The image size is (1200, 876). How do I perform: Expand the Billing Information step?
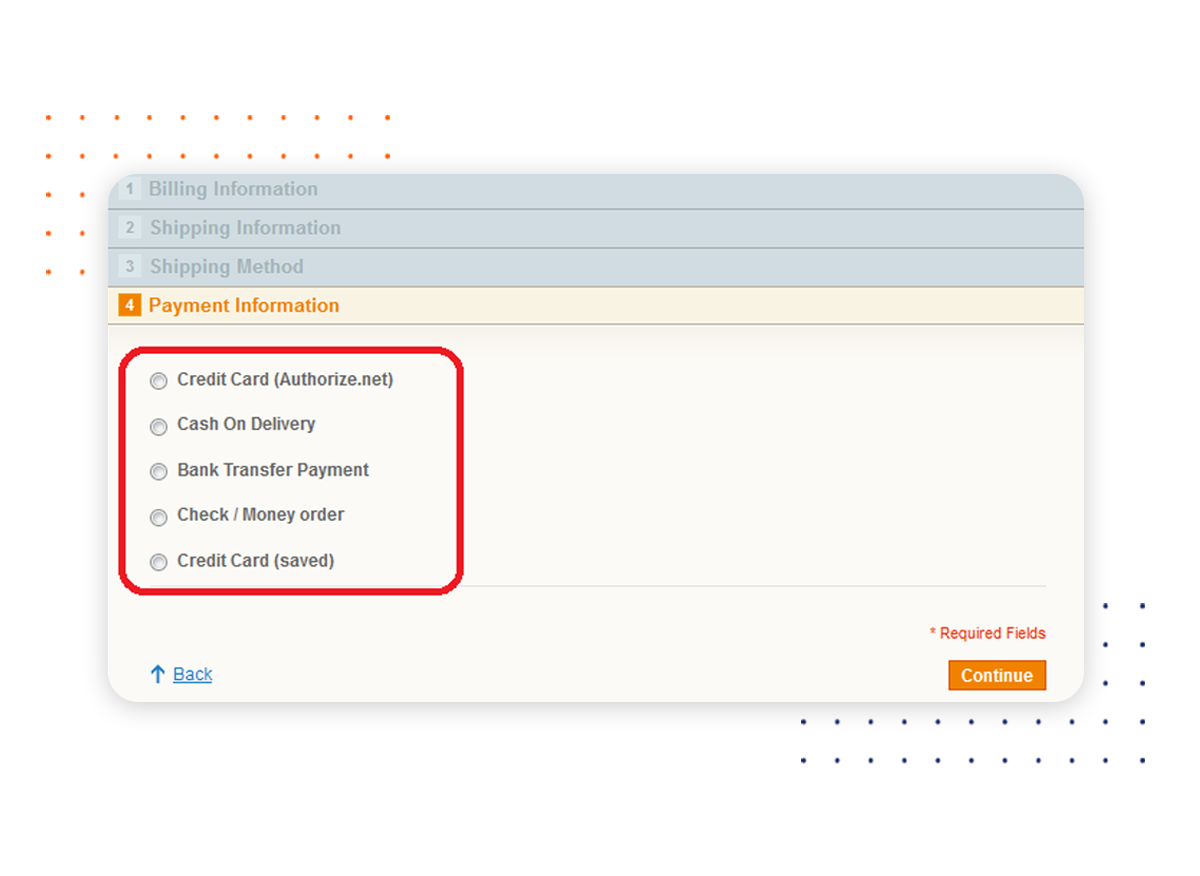pyautogui.click(x=596, y=190)
